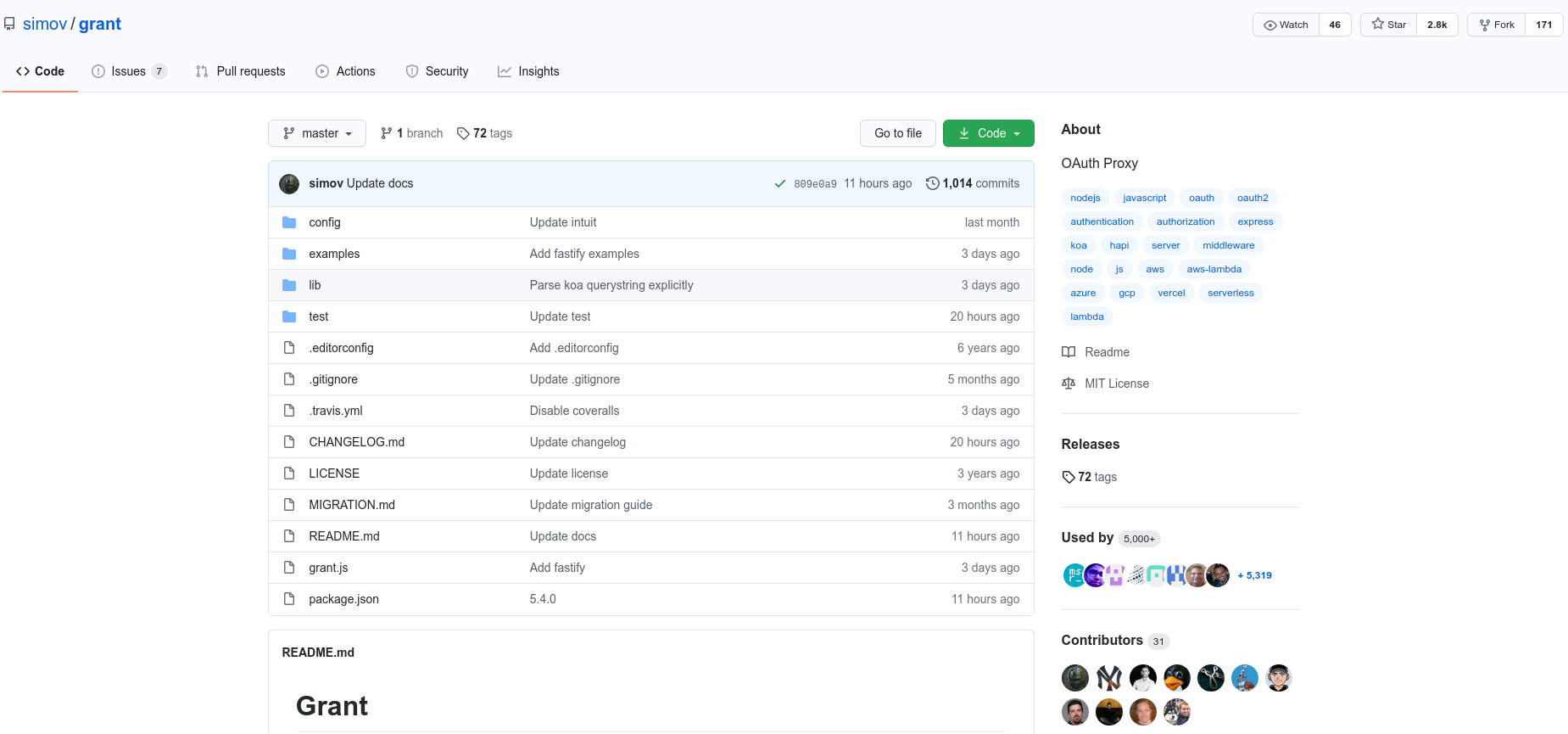
Task: Click the Go to file button
Action: click(x=898, y=133)
